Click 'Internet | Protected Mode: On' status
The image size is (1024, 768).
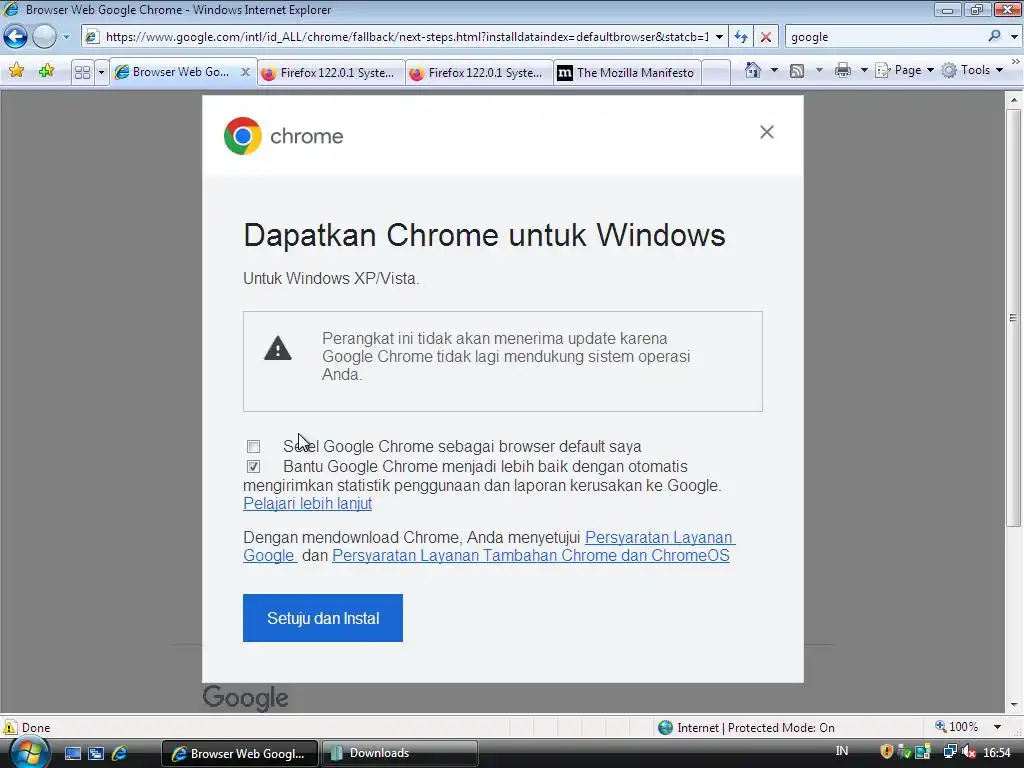(x=746, y=728)
